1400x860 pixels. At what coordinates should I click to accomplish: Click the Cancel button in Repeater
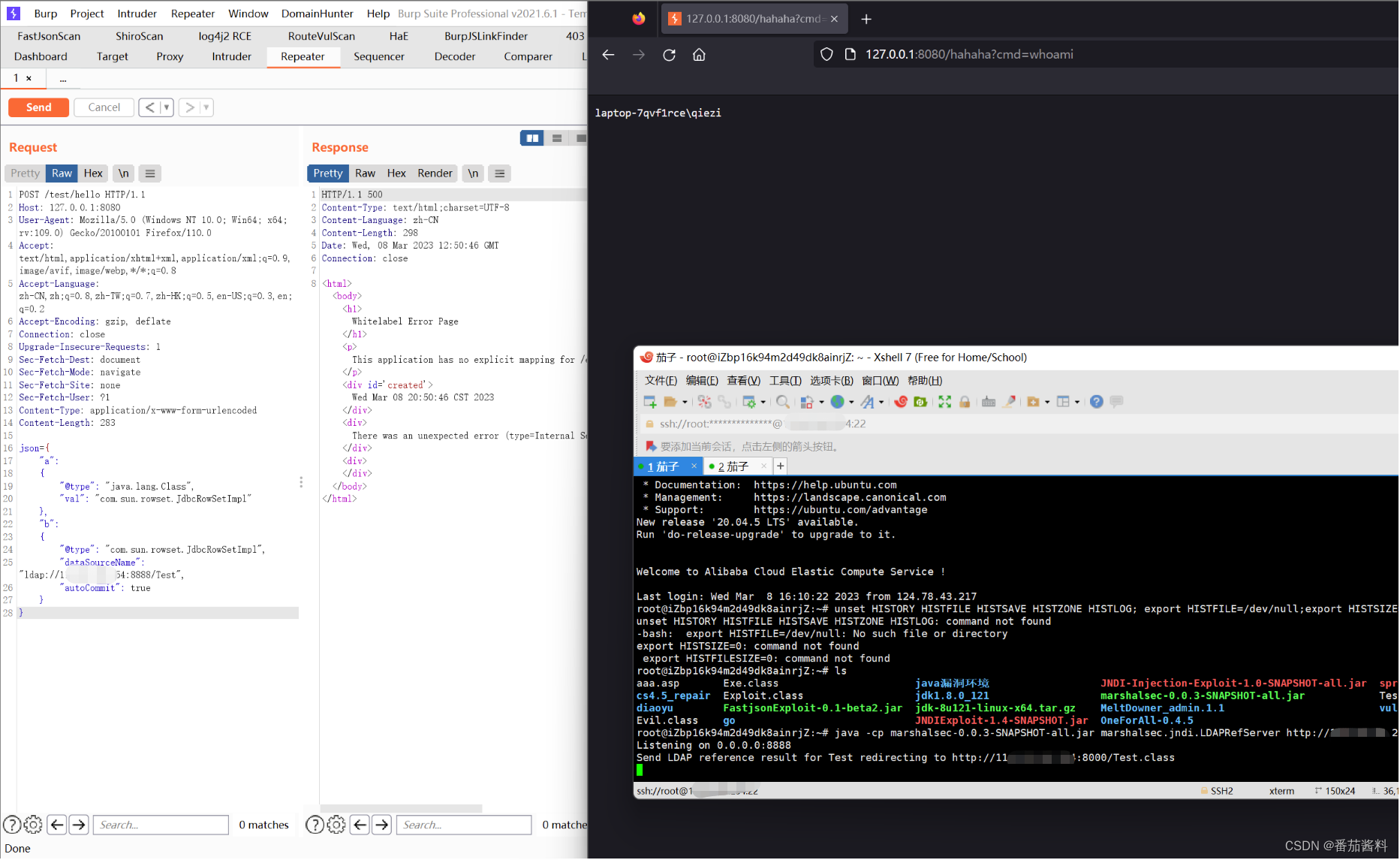point(104,107)
